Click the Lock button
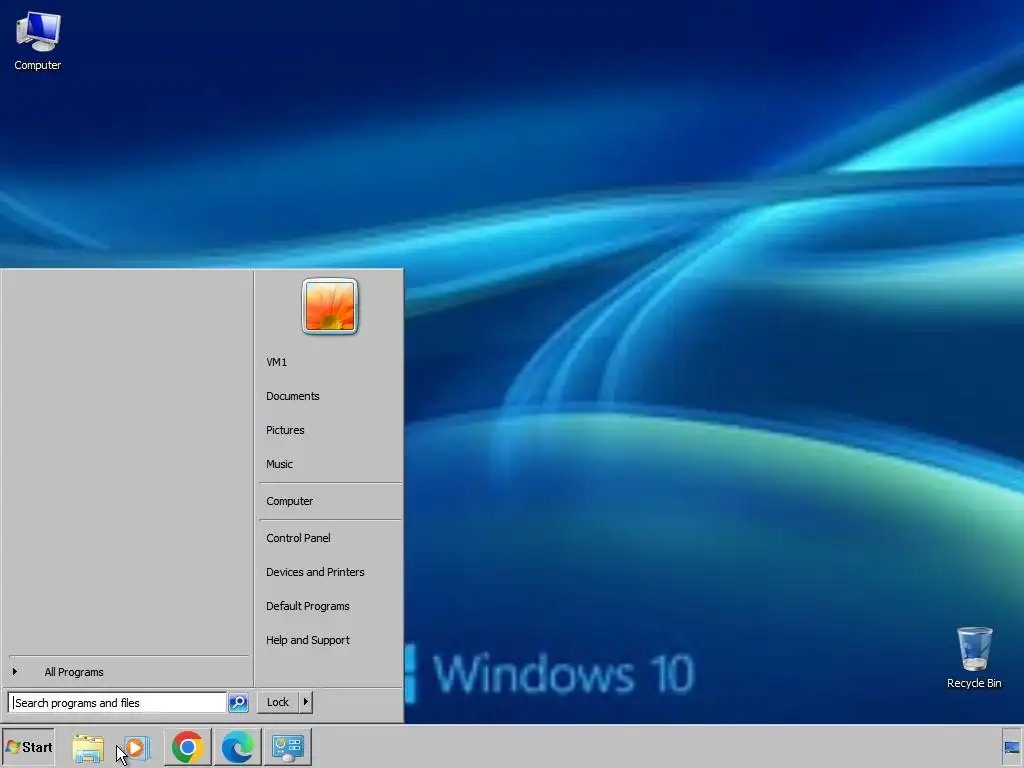Image resolution: width=1024 pixels, height=768 pixels. click(278, 702)
